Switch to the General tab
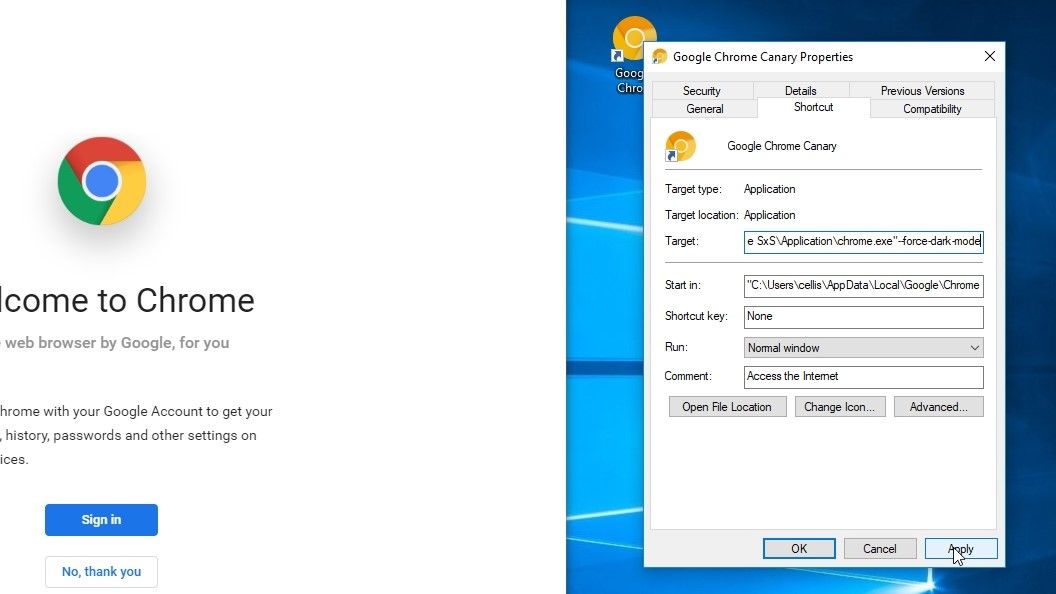 coord(704,108)
